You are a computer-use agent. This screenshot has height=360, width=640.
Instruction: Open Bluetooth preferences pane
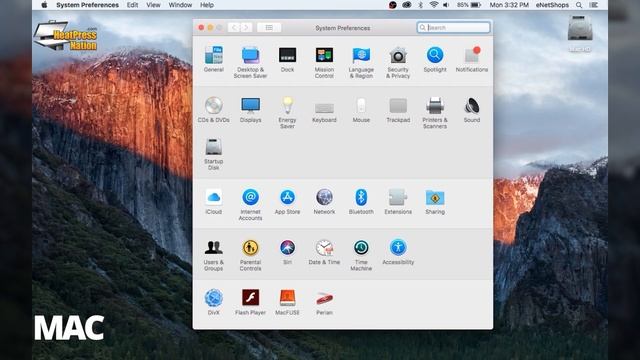(x=361, y=202)
